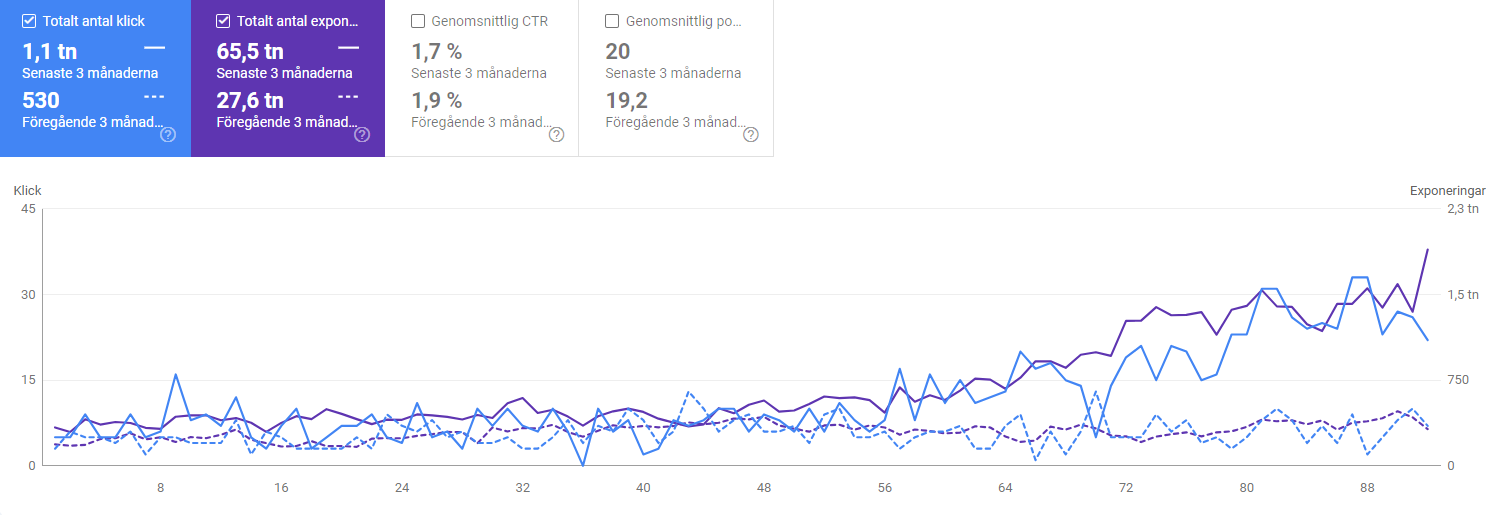Click the 1,7 % average CTR value
1493x515 pixels.
436,52
